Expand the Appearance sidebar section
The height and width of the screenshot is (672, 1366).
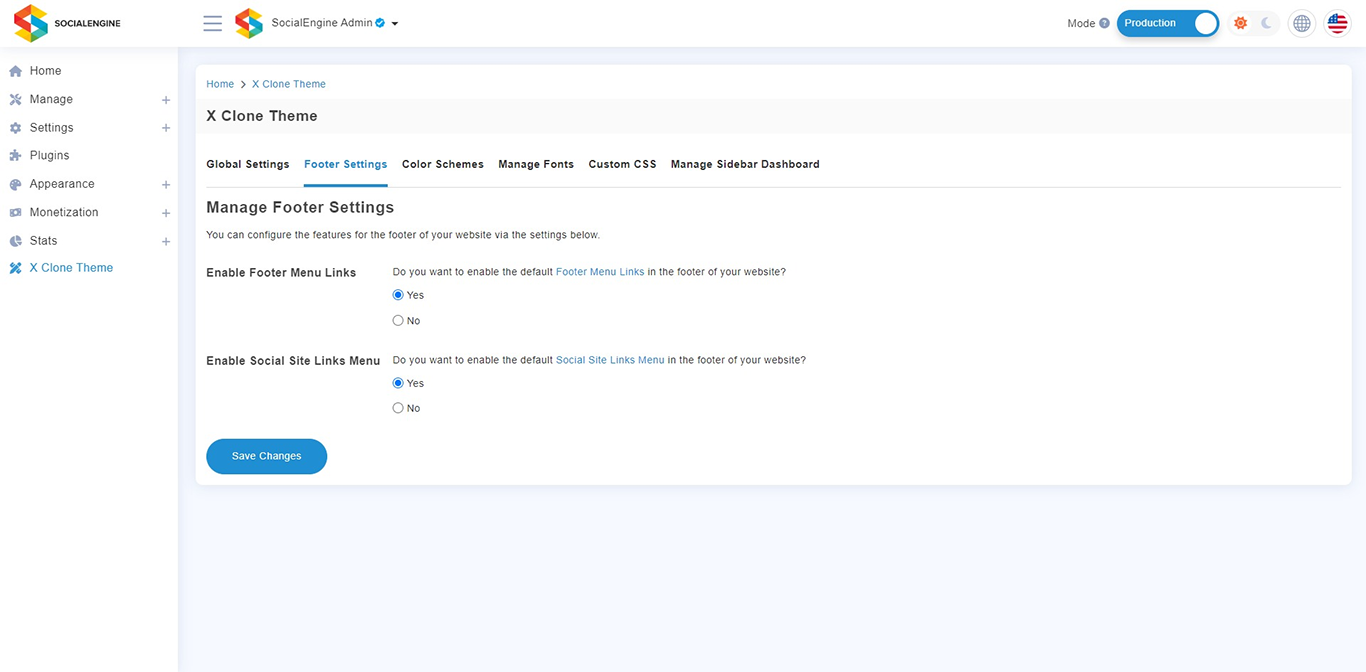[x=166, y=185]
